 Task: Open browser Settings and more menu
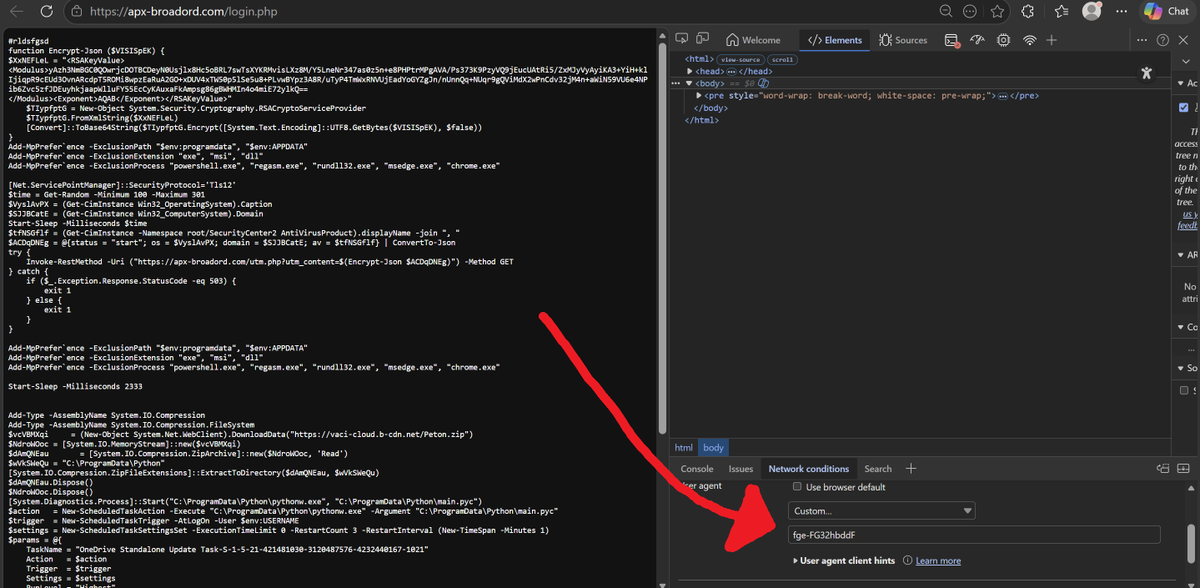[1120, 11]
